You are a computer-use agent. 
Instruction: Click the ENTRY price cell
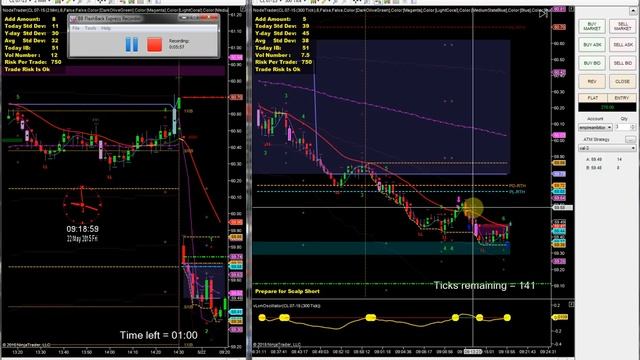(x=622, y=98)
